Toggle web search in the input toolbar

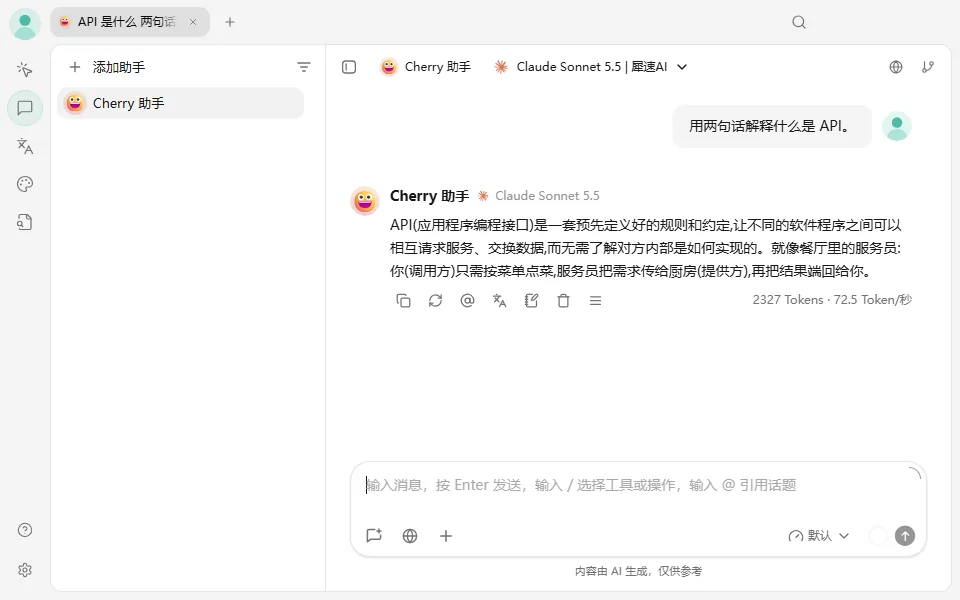[410, 536]
